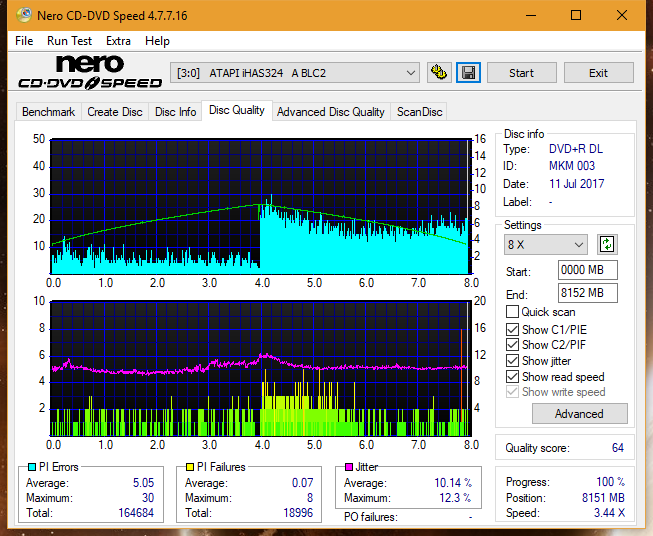
Task: Click the refresh speed settings icon
Action: 607,244
